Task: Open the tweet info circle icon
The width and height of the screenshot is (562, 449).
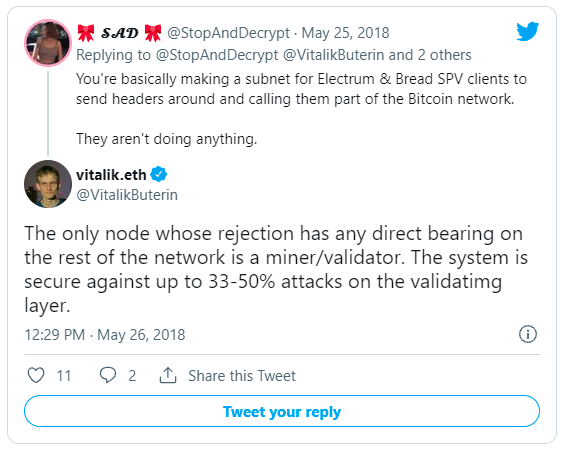Action: [528, 334]
